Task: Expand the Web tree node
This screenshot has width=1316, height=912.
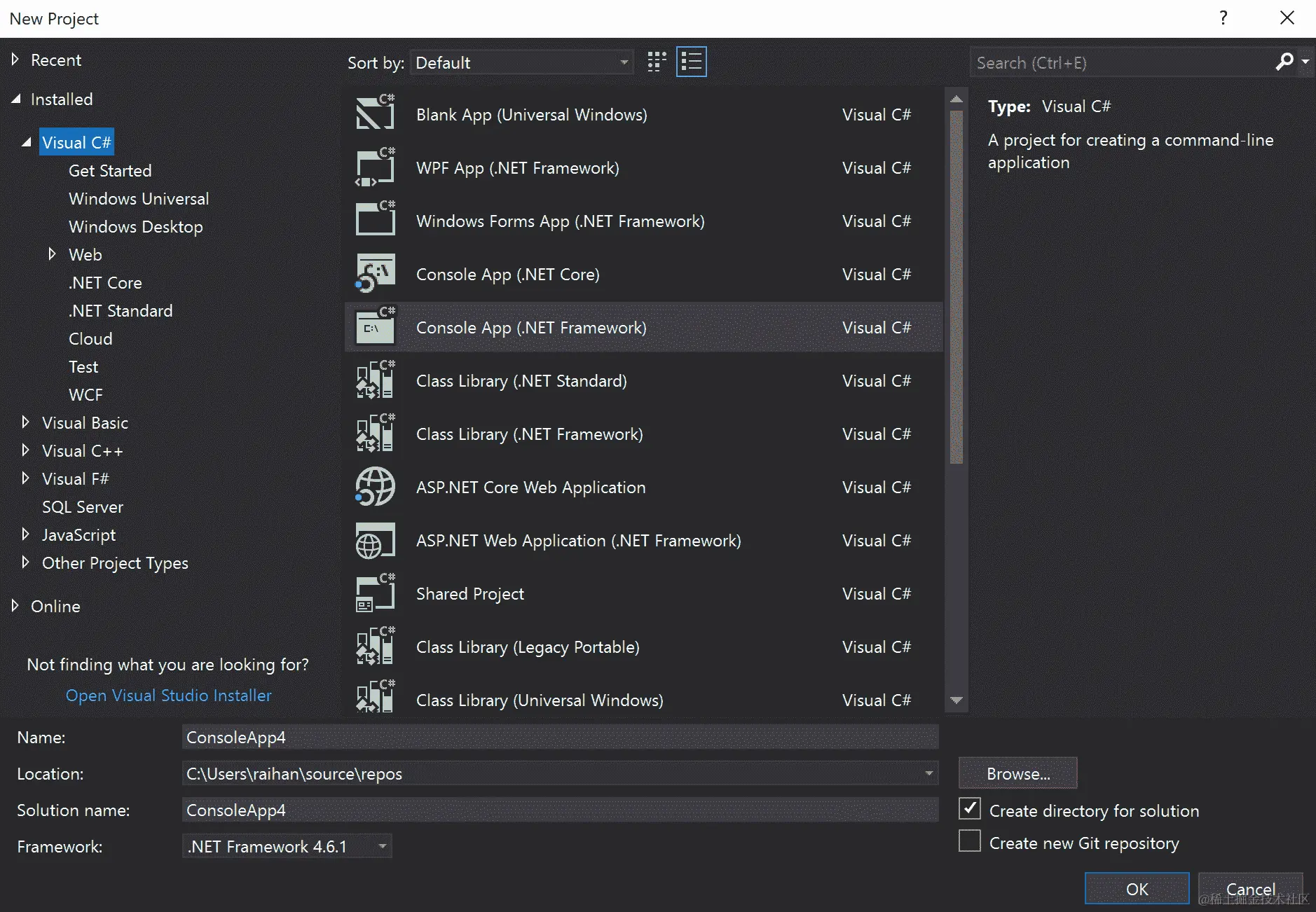Action: pos(53,254)
